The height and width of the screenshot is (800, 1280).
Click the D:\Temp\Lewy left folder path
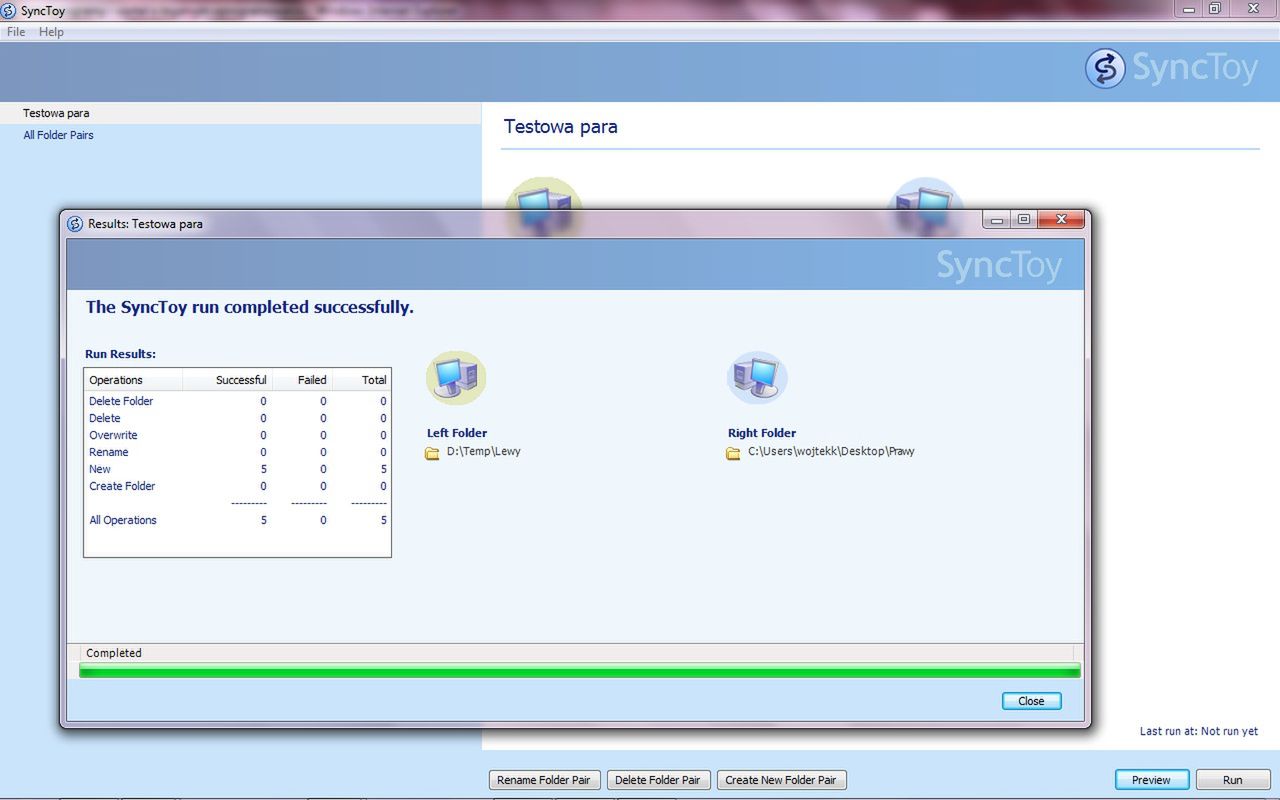[484, 451]
